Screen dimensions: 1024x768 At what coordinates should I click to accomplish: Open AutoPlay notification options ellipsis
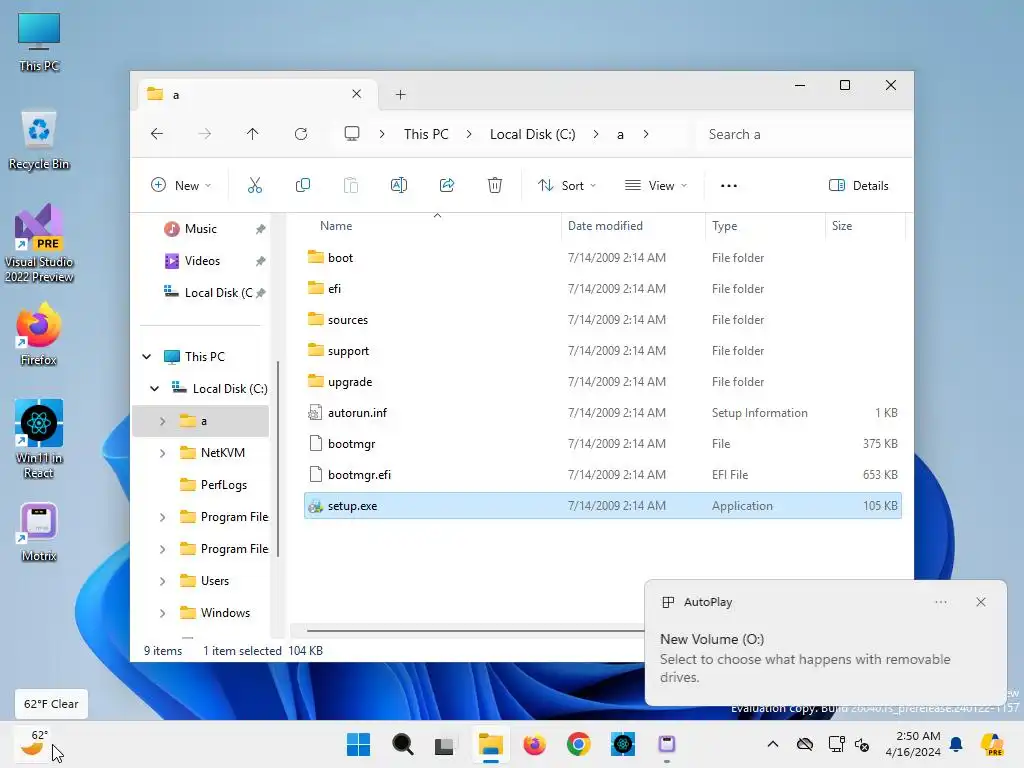point(940,602)
